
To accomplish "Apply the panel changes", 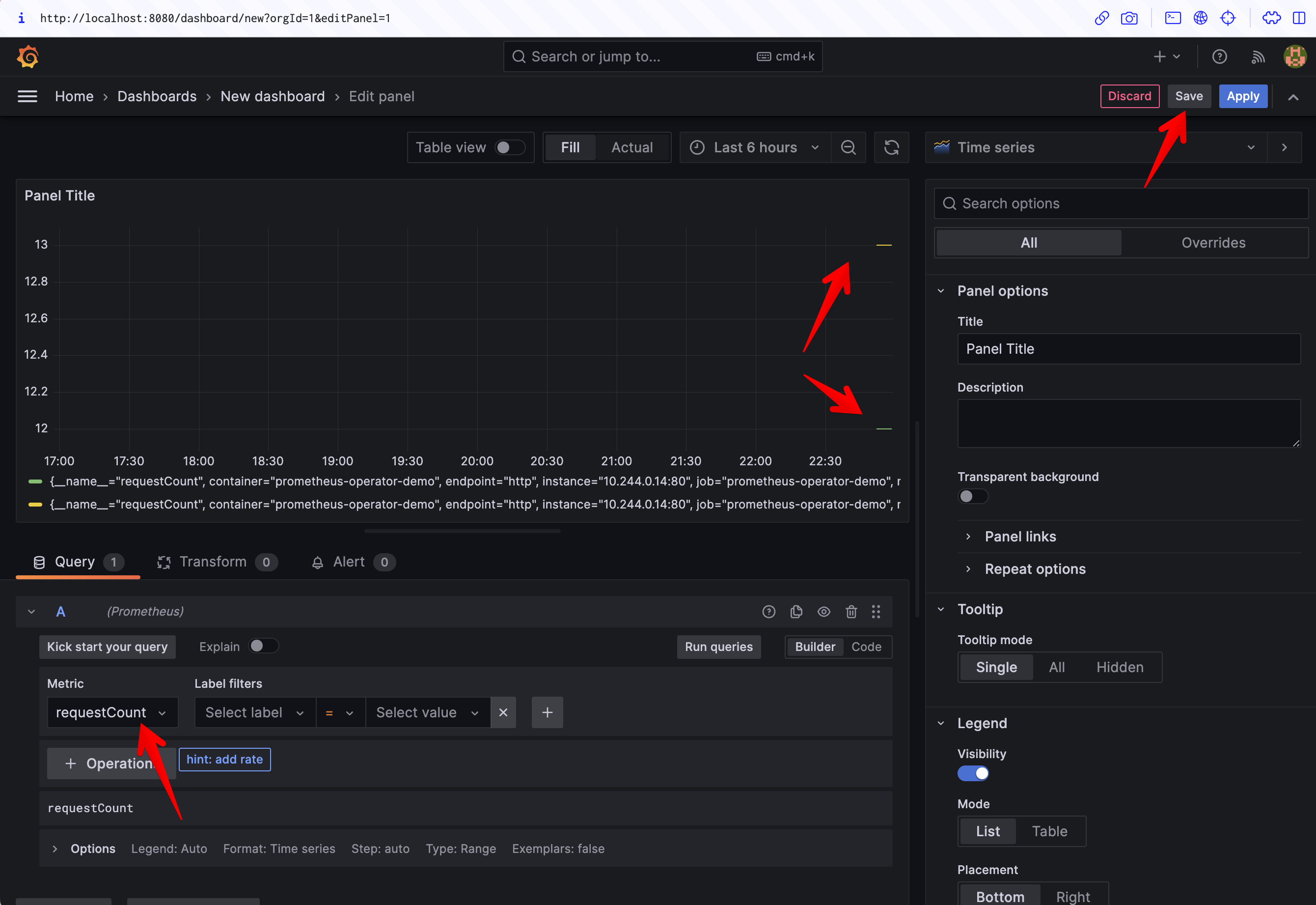I will [1243, 96].
